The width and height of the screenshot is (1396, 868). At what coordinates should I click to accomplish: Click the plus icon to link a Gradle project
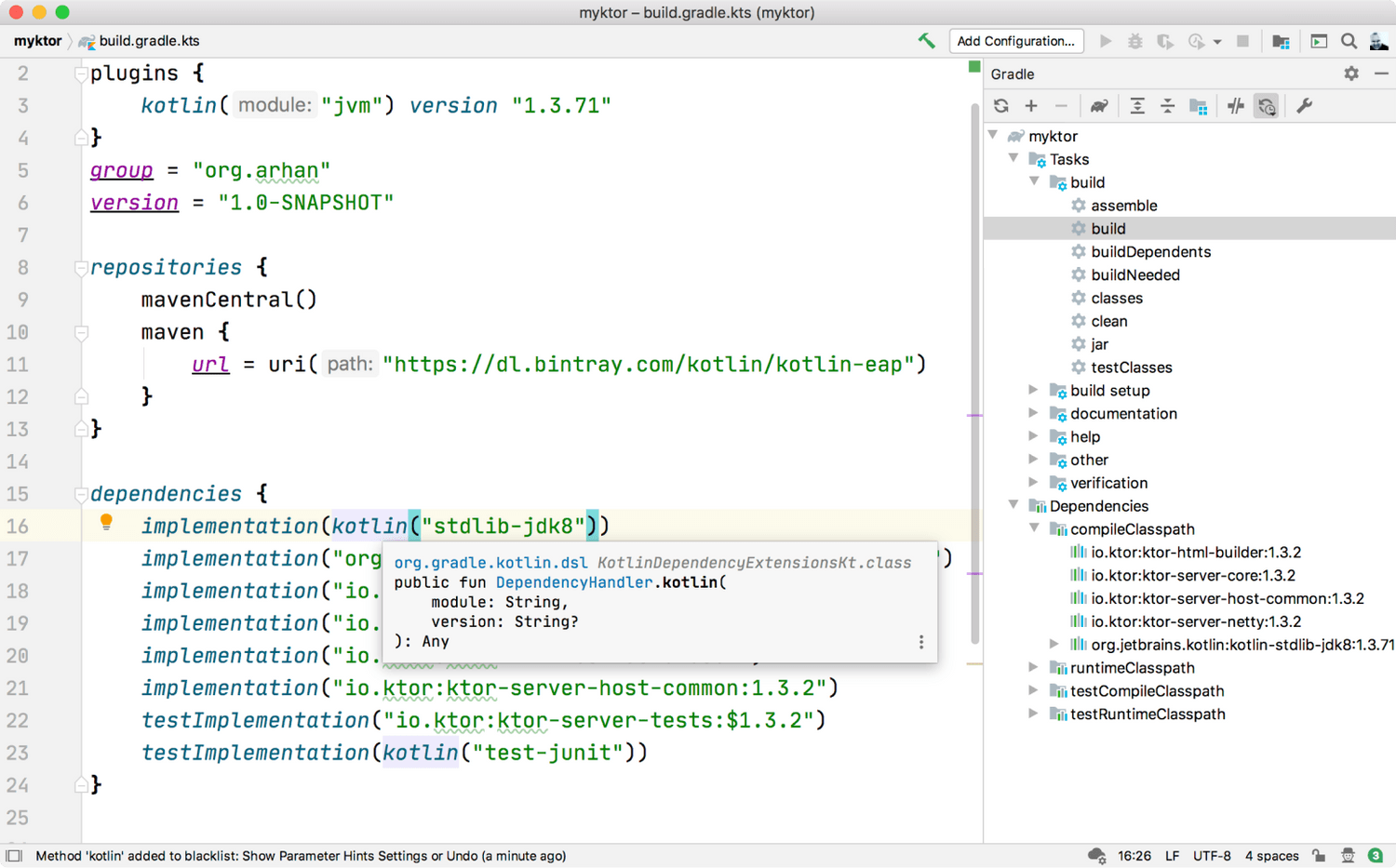tap(1031, 106)
